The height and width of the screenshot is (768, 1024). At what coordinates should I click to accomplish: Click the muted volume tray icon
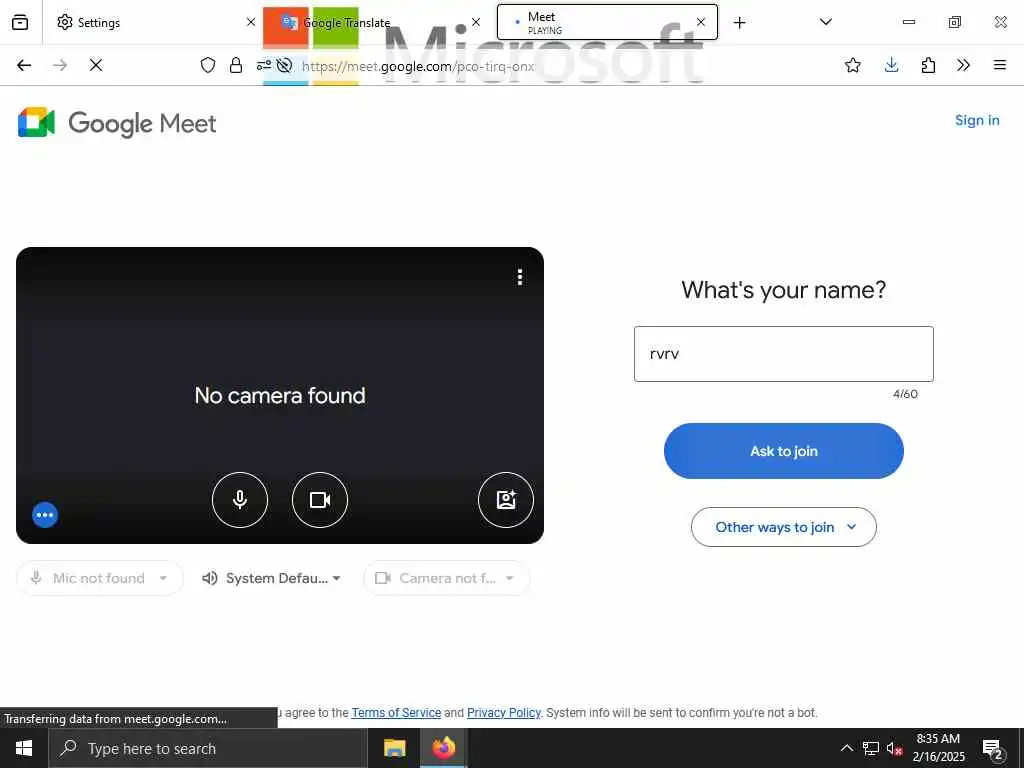click(x=894, y=748)
